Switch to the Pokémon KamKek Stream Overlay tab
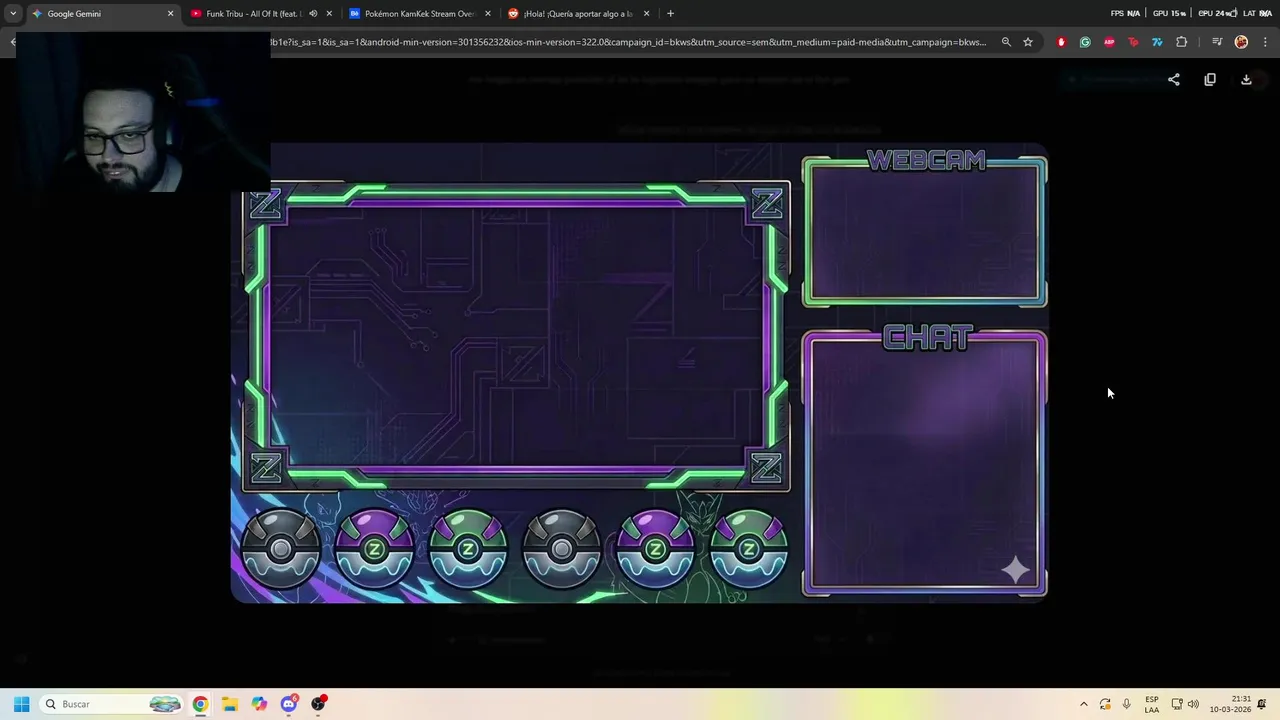This screenshot has width=1280, height=720. click(x=420, y=14)
